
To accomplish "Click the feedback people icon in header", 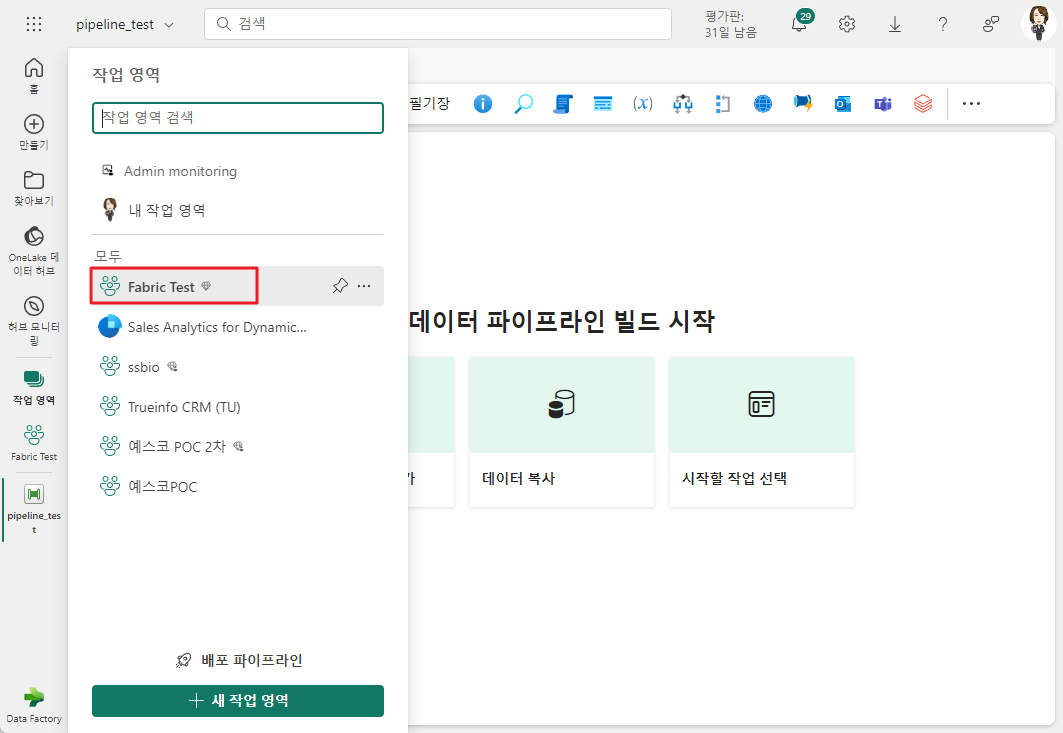I will click(x=990, y=24).
